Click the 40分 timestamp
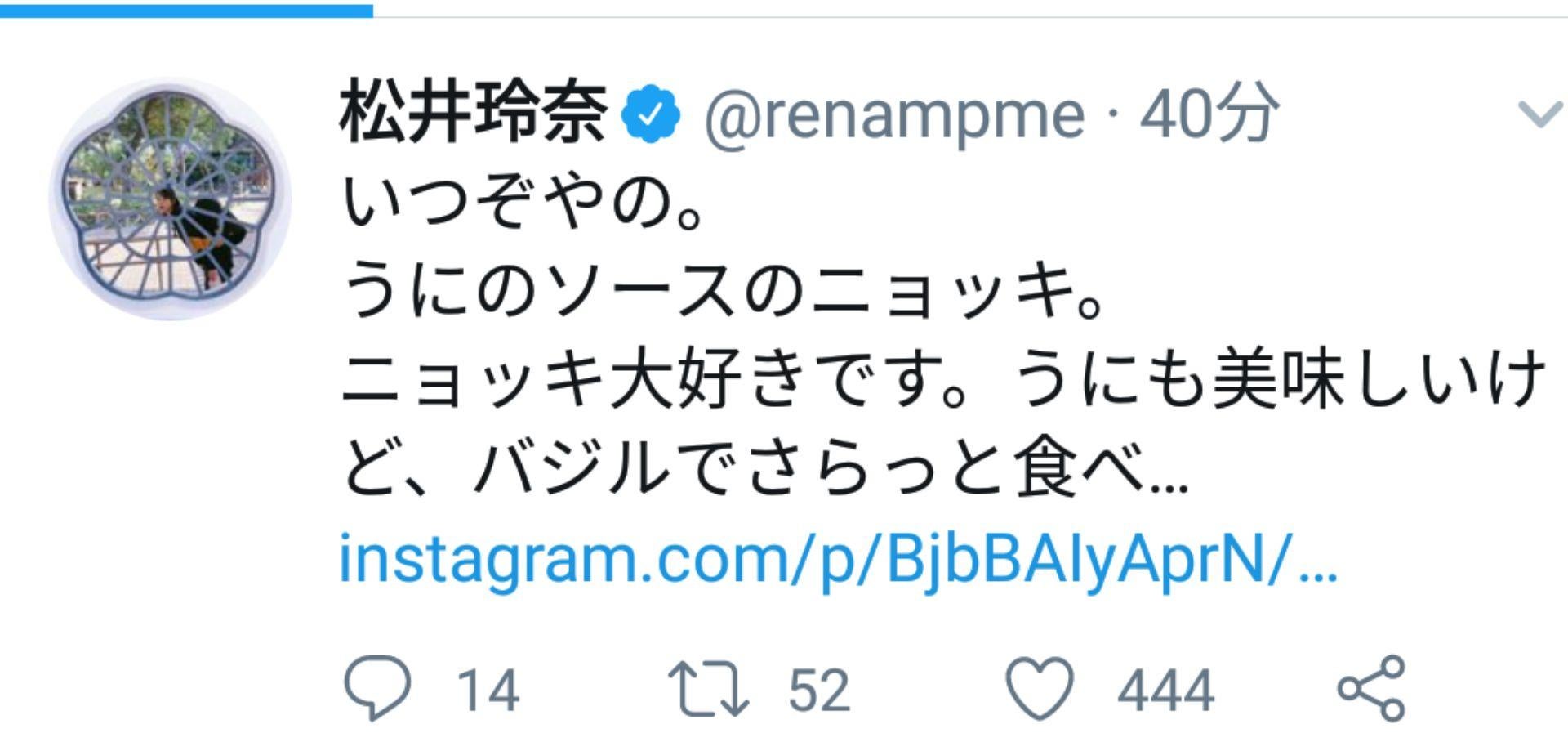The image size is (1568, 751). pyautogui.click(x=1209, y=114)
